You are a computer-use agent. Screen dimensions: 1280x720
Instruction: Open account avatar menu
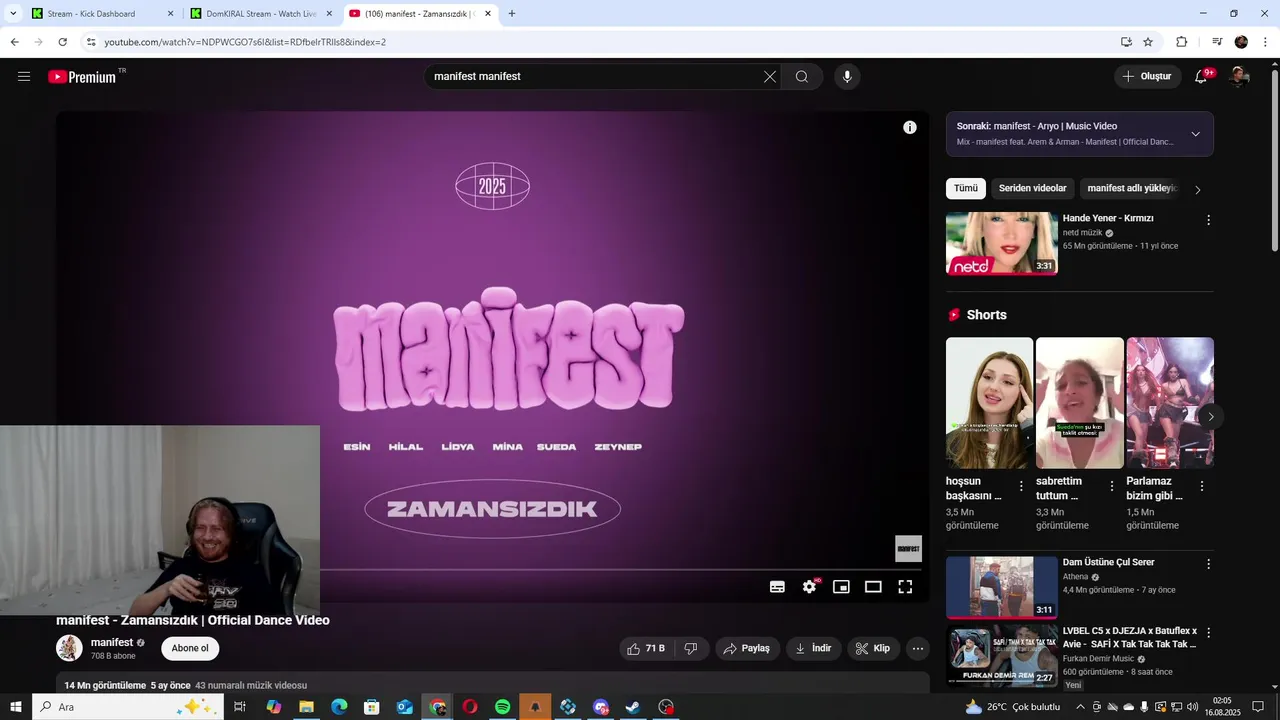1239,76
